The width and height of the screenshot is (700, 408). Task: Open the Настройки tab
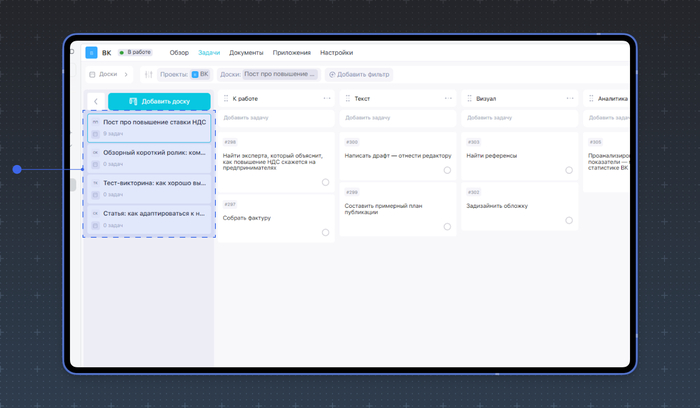click(336, 53)
